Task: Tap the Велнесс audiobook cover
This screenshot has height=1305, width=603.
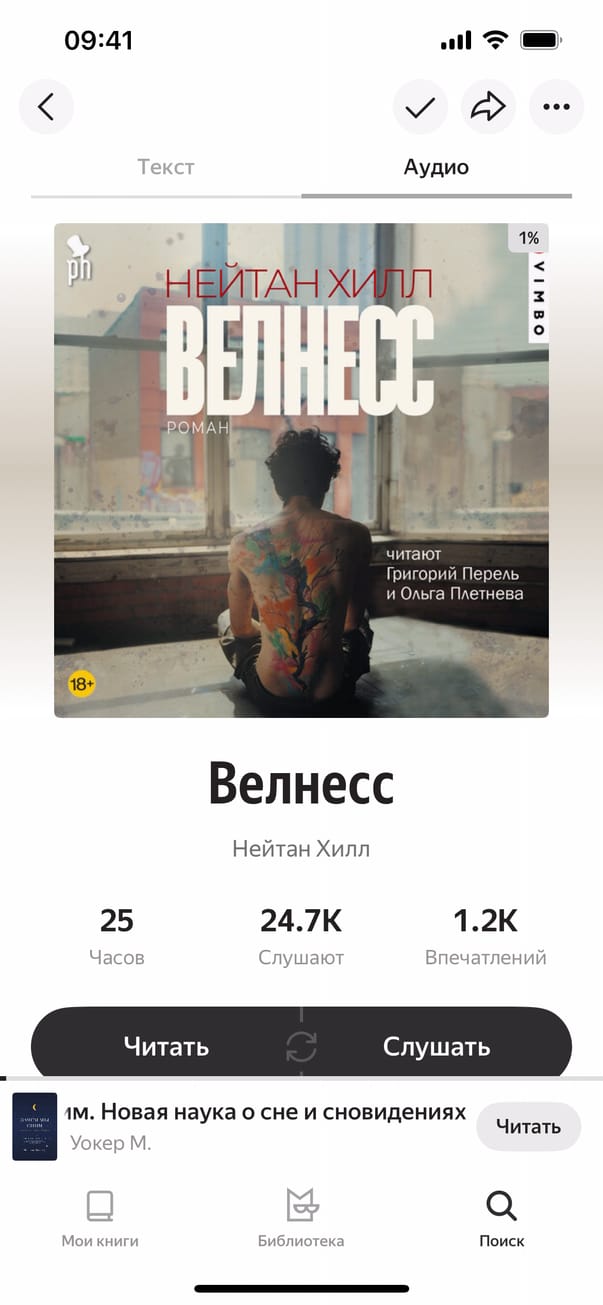Action: click(x=301, y=470)
